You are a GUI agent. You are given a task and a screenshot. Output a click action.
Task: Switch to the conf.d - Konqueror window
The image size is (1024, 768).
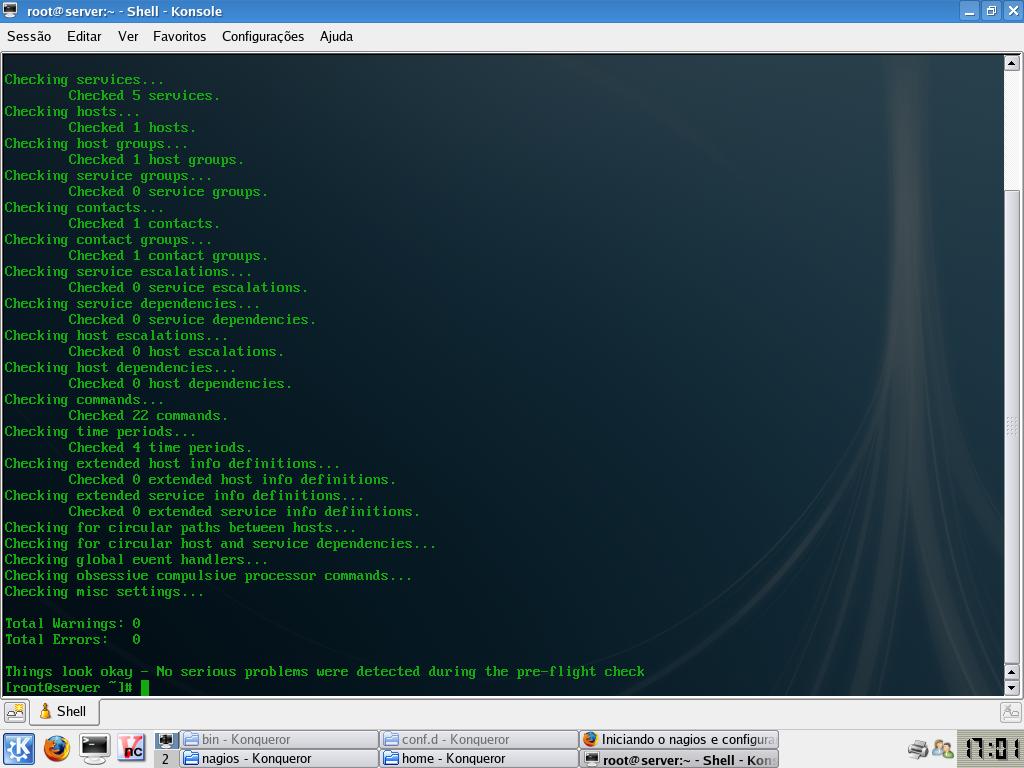point(479,739)
